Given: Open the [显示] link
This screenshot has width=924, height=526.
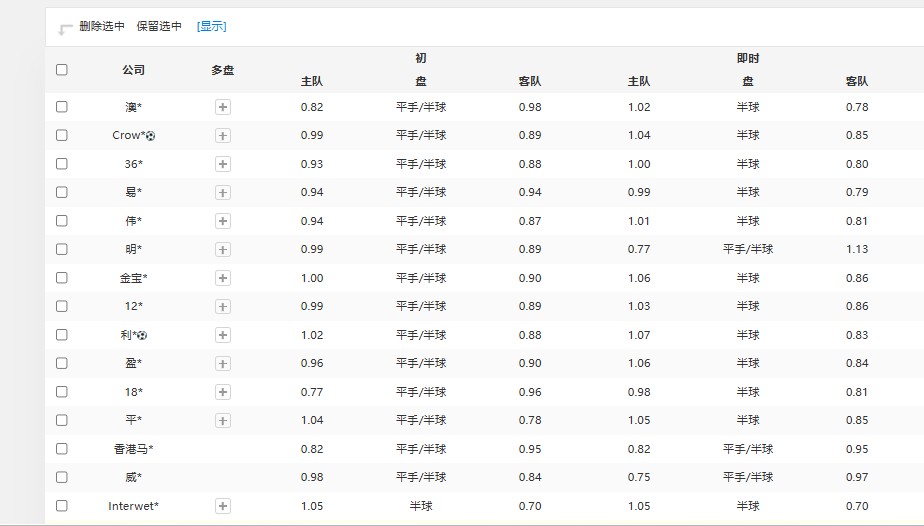Looking at the screenshot, I should (211, 27).
